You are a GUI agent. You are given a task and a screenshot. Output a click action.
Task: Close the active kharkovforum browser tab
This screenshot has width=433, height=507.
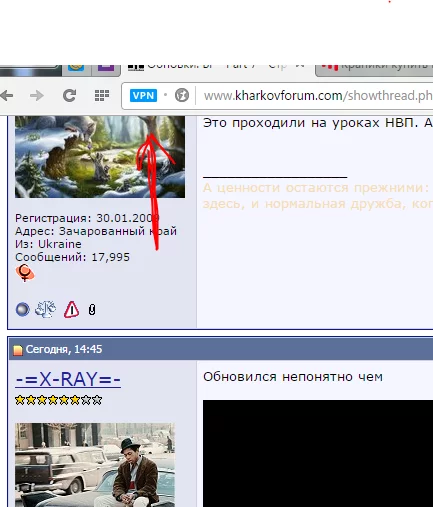pyautogui.click(x=300, y=66)
